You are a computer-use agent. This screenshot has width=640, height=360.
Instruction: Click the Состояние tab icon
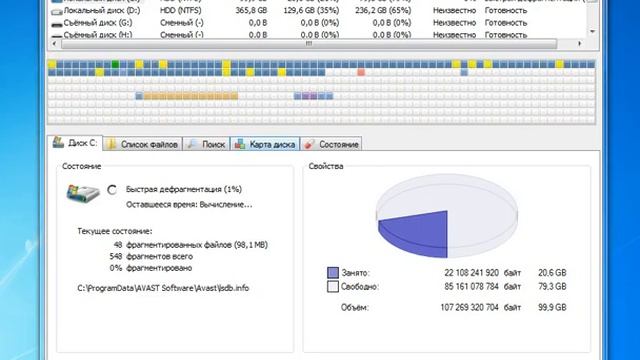pyautogui.click(x=310, y=144)
